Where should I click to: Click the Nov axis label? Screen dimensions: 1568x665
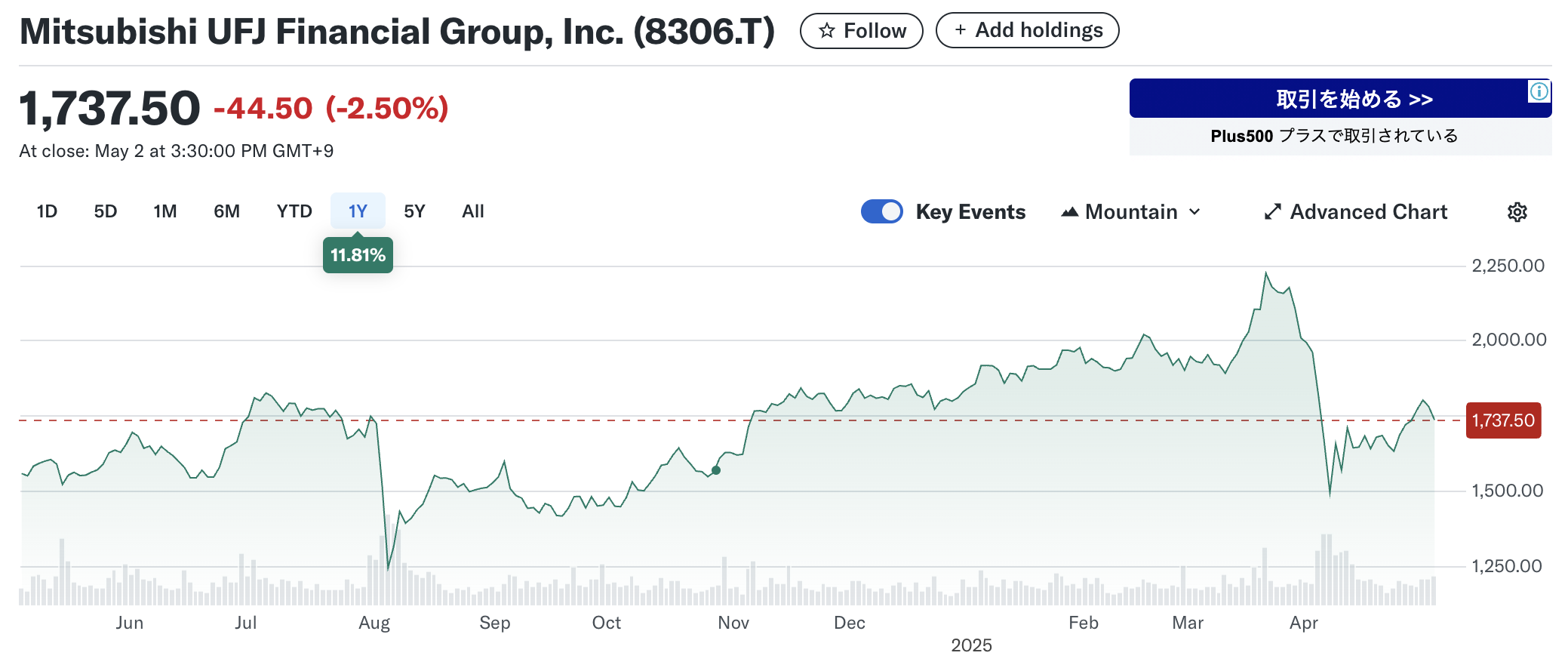[x=733, y=623]
